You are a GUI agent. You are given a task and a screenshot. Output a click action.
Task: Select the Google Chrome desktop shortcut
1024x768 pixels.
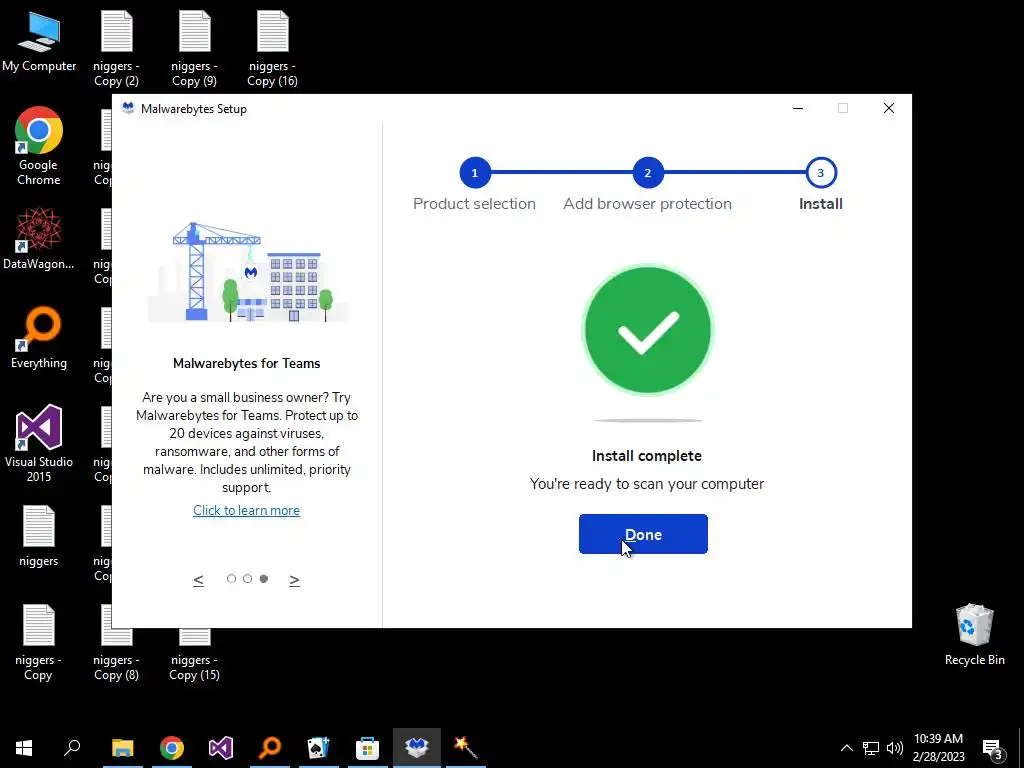39,146
